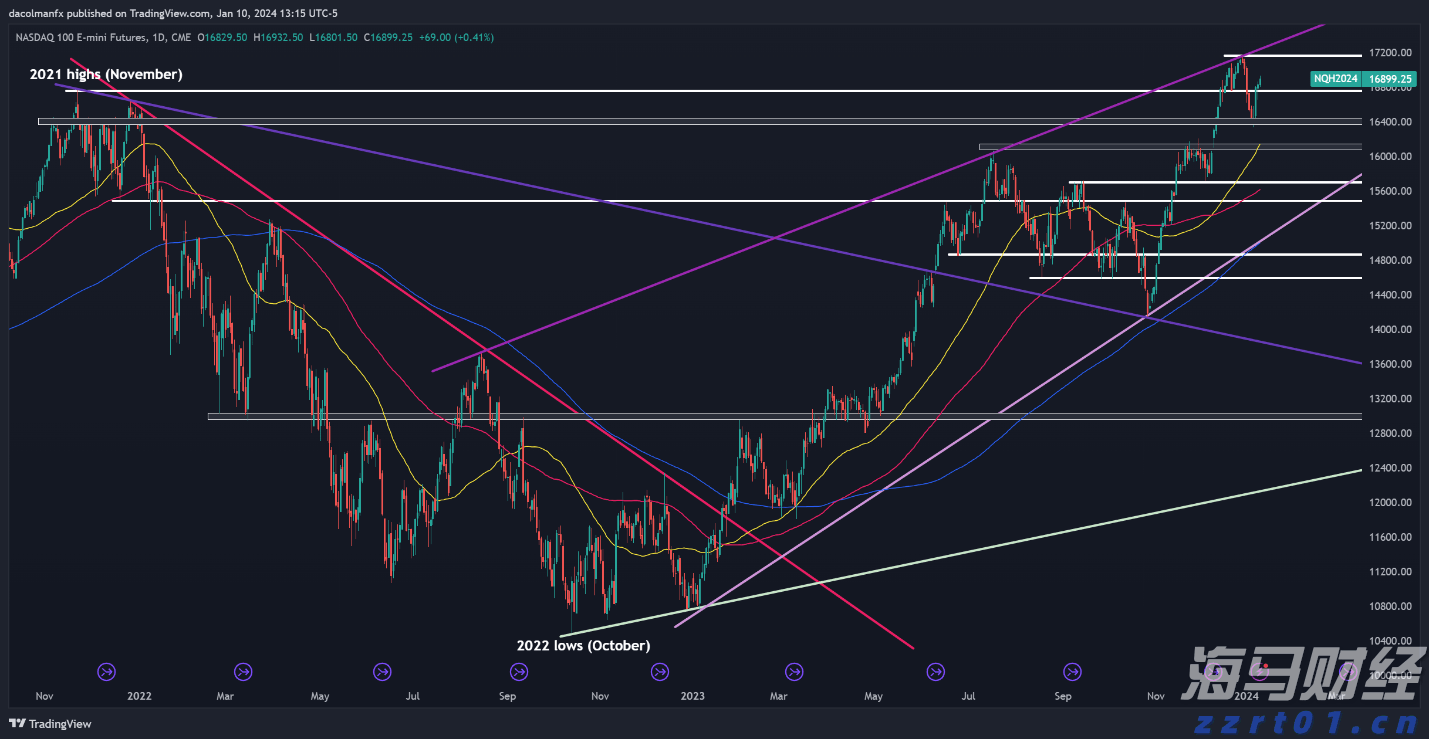
Task: Select the event marker icon before Jul 2022
Action: [x=382, y=671]
